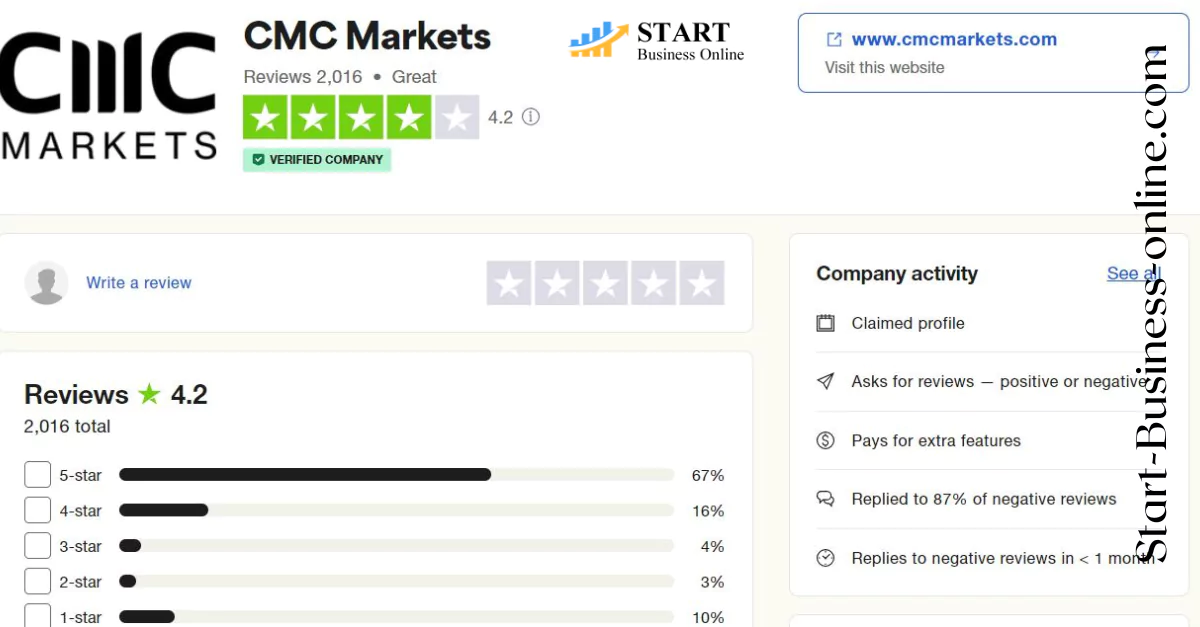Image resolution: width=1200 pixels, height=627 pixels.
Task: Select the 2-star filter checkbox
Action: [x=37, y=582]
